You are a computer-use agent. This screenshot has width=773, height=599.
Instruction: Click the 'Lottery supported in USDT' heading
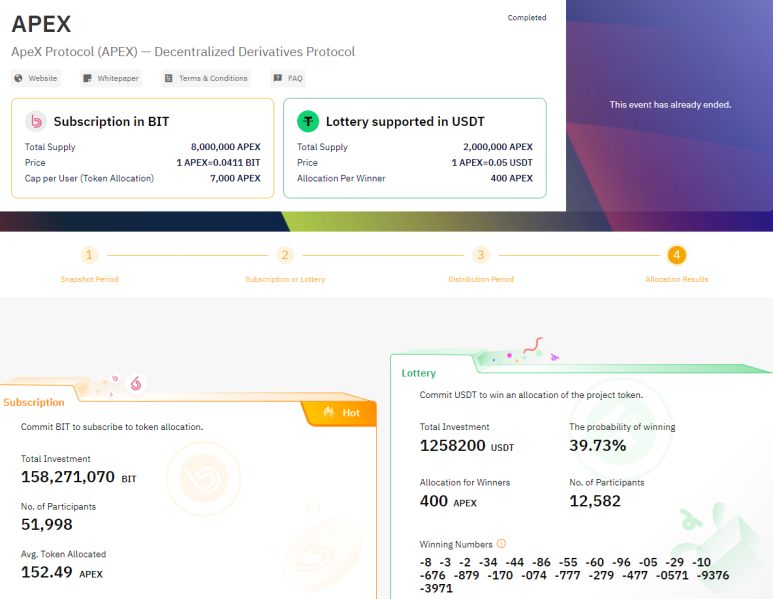pyautogui.click(x=405, y=121)
